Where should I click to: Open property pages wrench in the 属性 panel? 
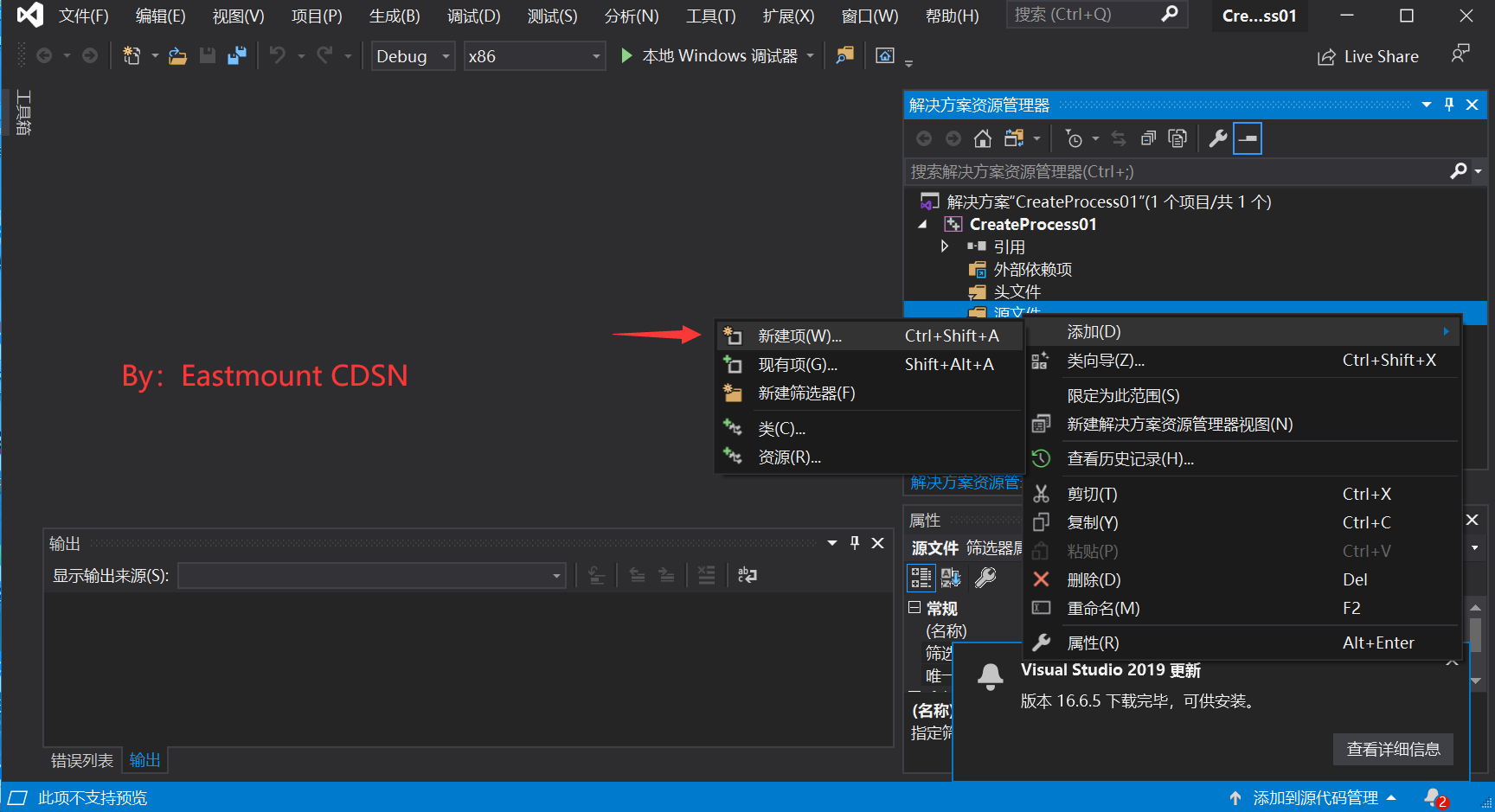pos(985,578)
